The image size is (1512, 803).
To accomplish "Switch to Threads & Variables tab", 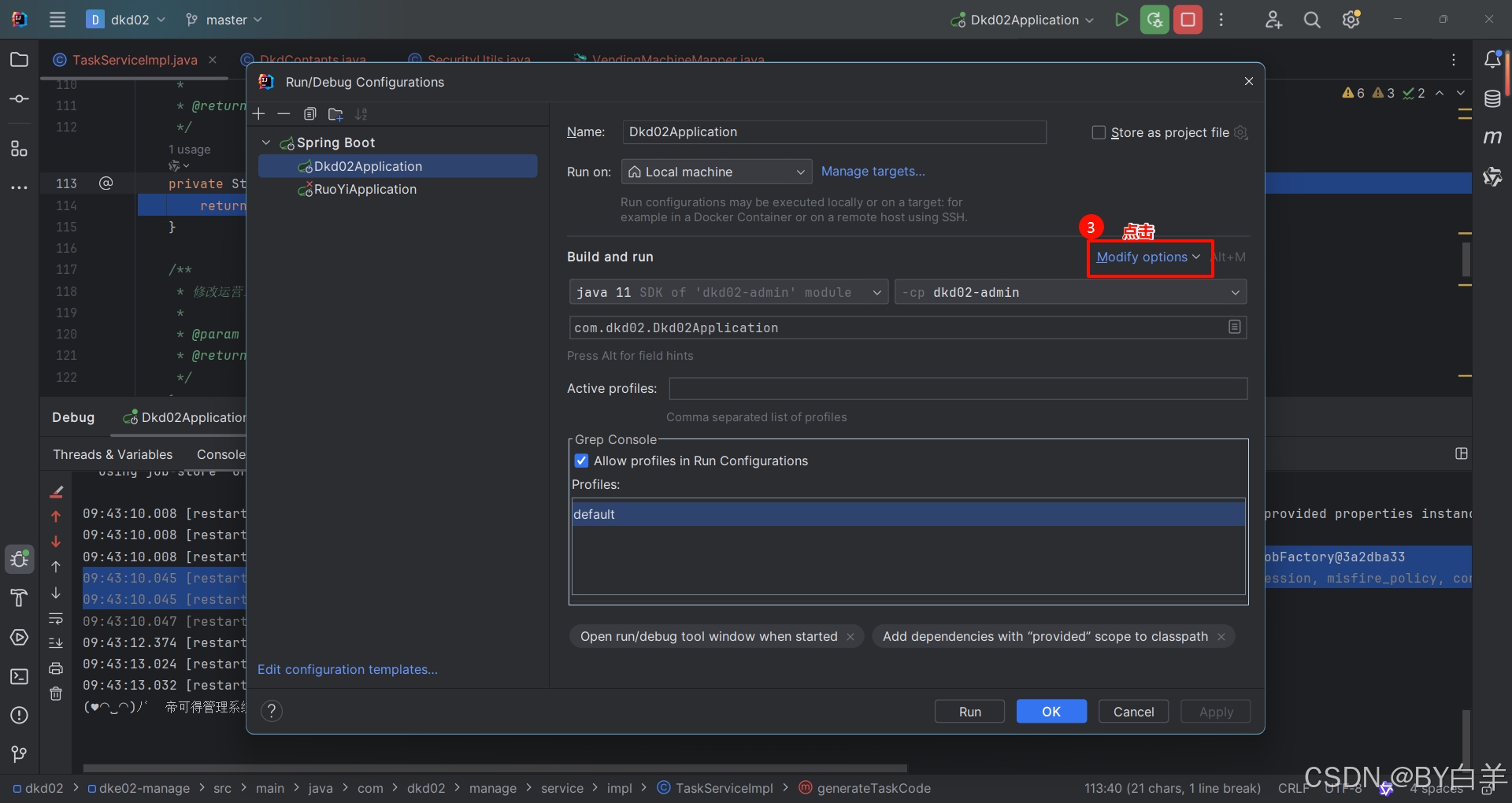I will click(x=113, y=454).
